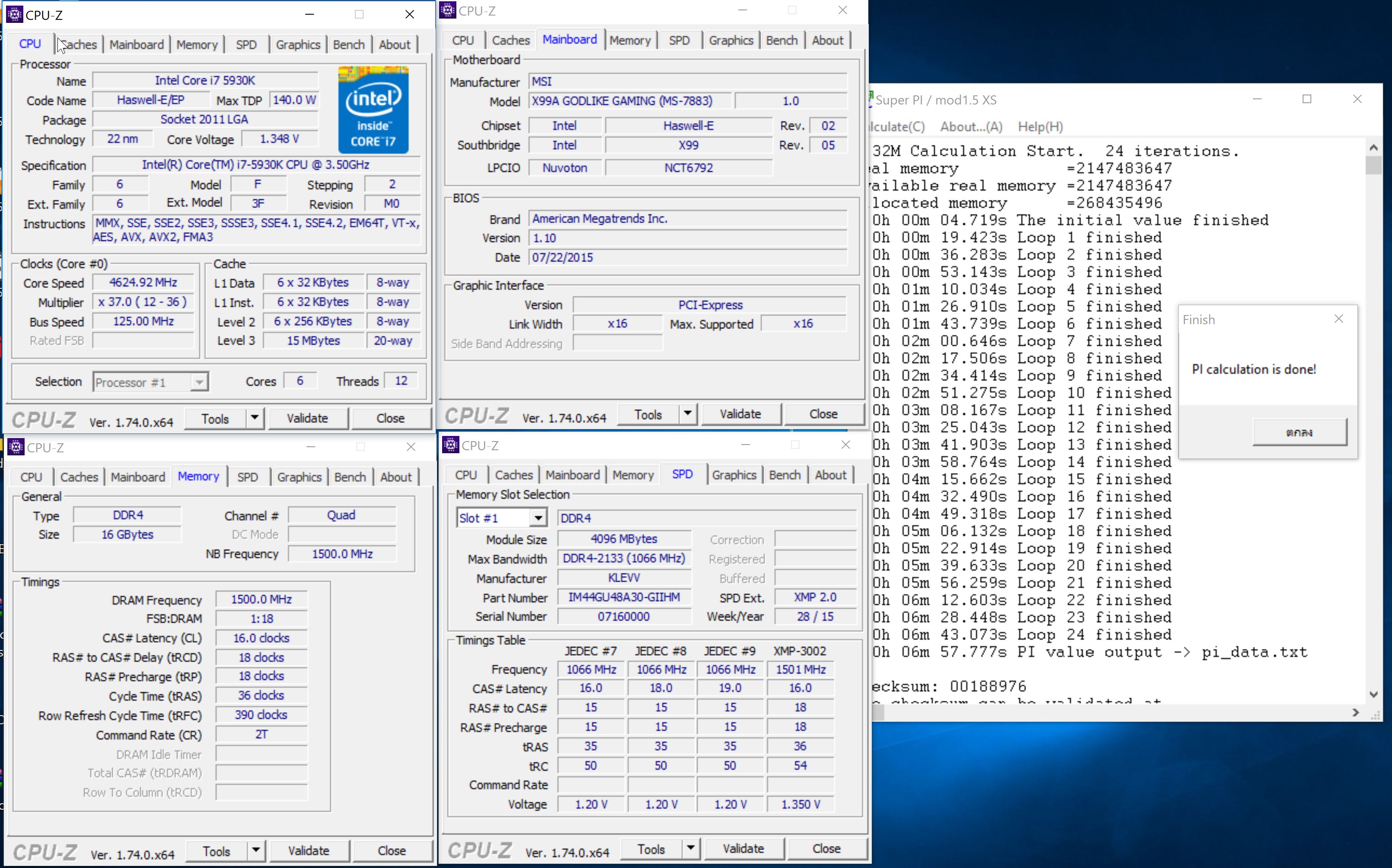Click the CAS# Latency 16.0 clocks field
The height and width of the screenshot is (868, 1392).
[261, 638]
